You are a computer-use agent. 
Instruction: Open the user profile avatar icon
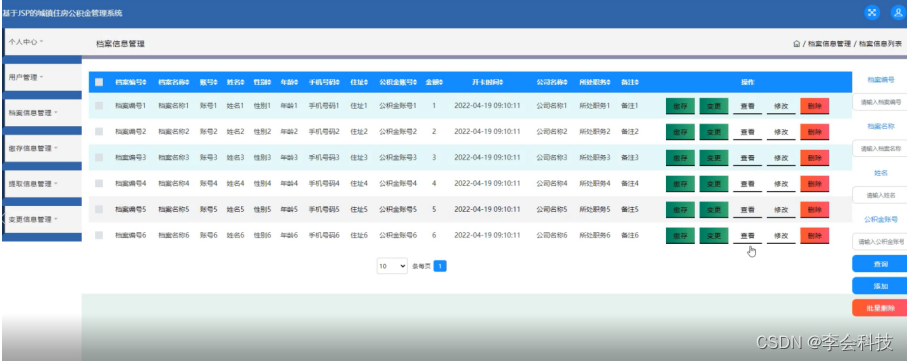click(898, 13)
